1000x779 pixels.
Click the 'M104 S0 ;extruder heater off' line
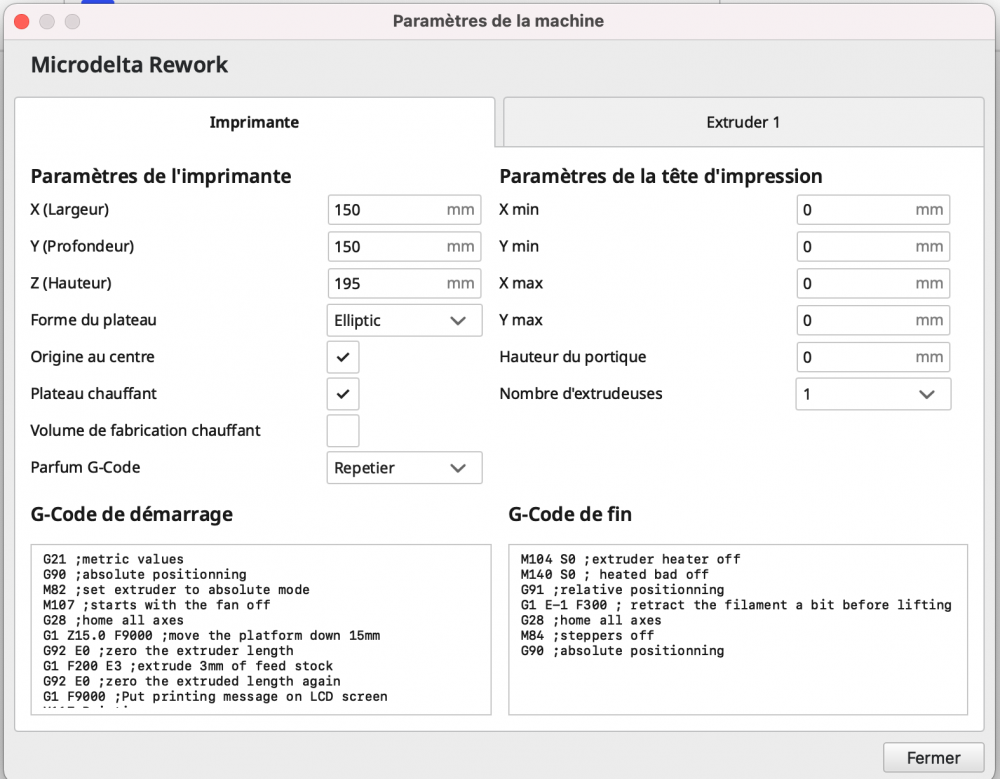(631, 559)
